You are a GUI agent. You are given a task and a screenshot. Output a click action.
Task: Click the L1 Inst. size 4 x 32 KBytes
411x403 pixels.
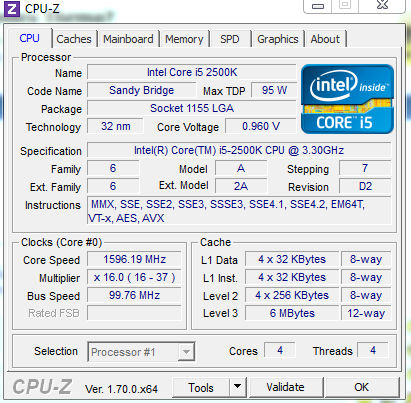click(292, 277)
